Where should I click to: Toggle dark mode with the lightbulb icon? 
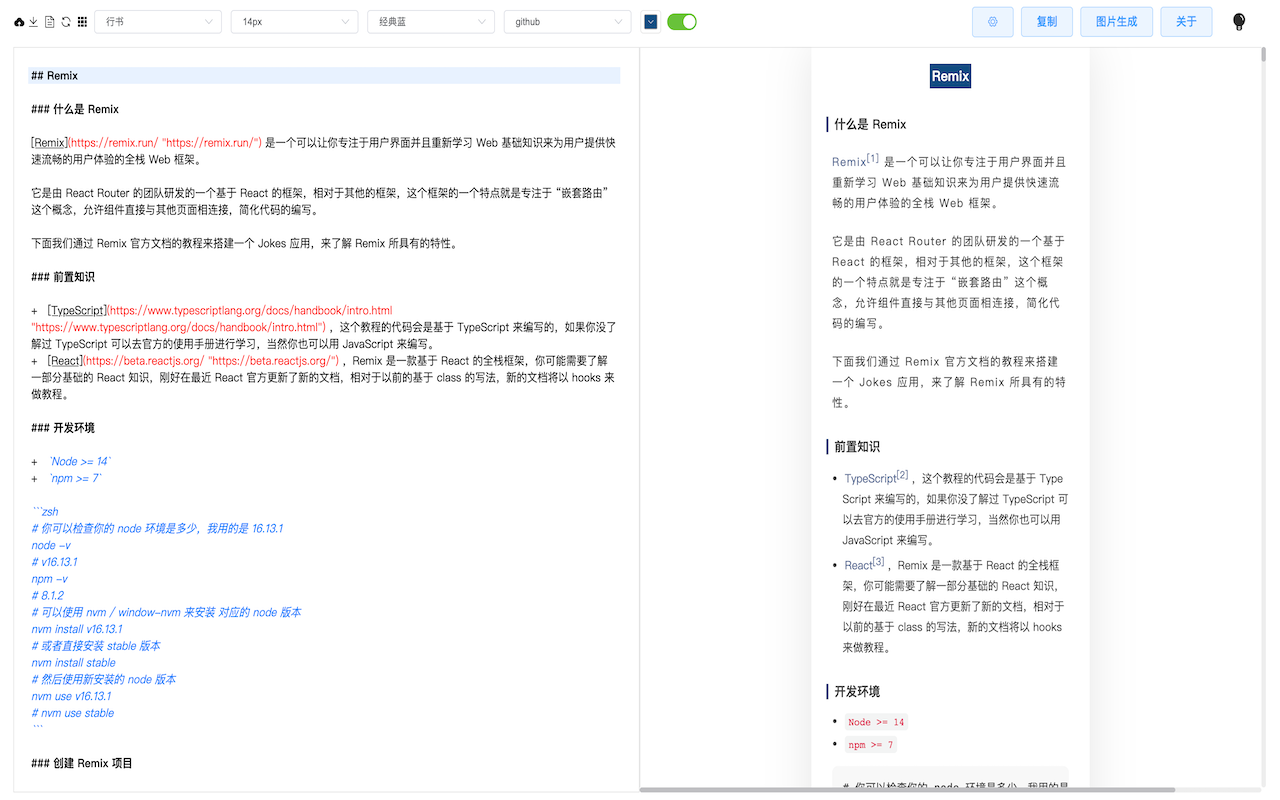click(x=1238, y=21)
